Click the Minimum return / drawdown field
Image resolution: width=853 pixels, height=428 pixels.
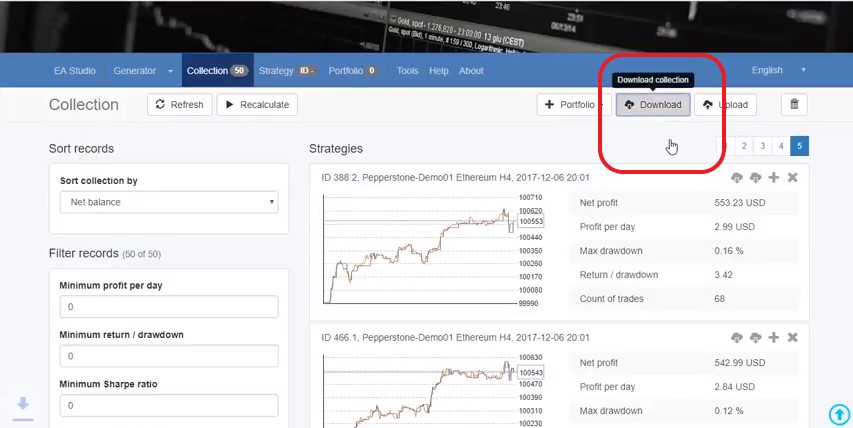[169, 356]
